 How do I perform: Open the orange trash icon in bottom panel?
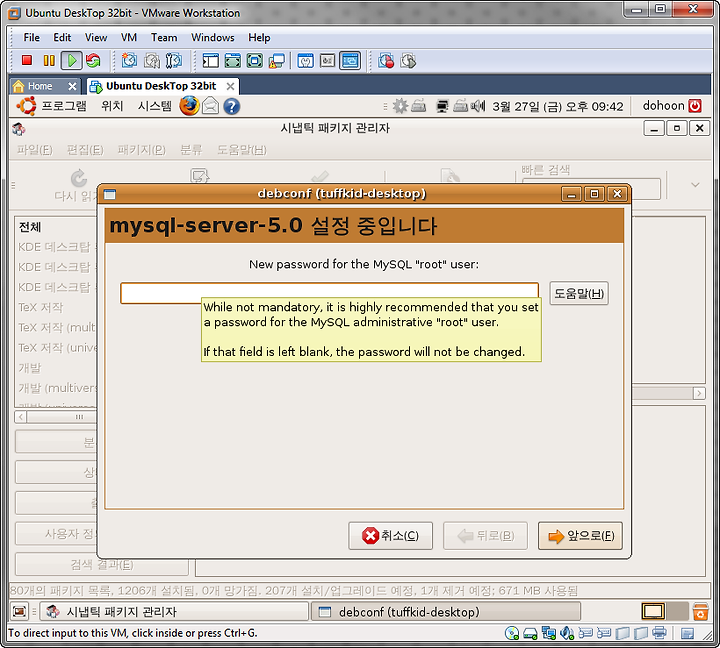click(x=700, y=612)
